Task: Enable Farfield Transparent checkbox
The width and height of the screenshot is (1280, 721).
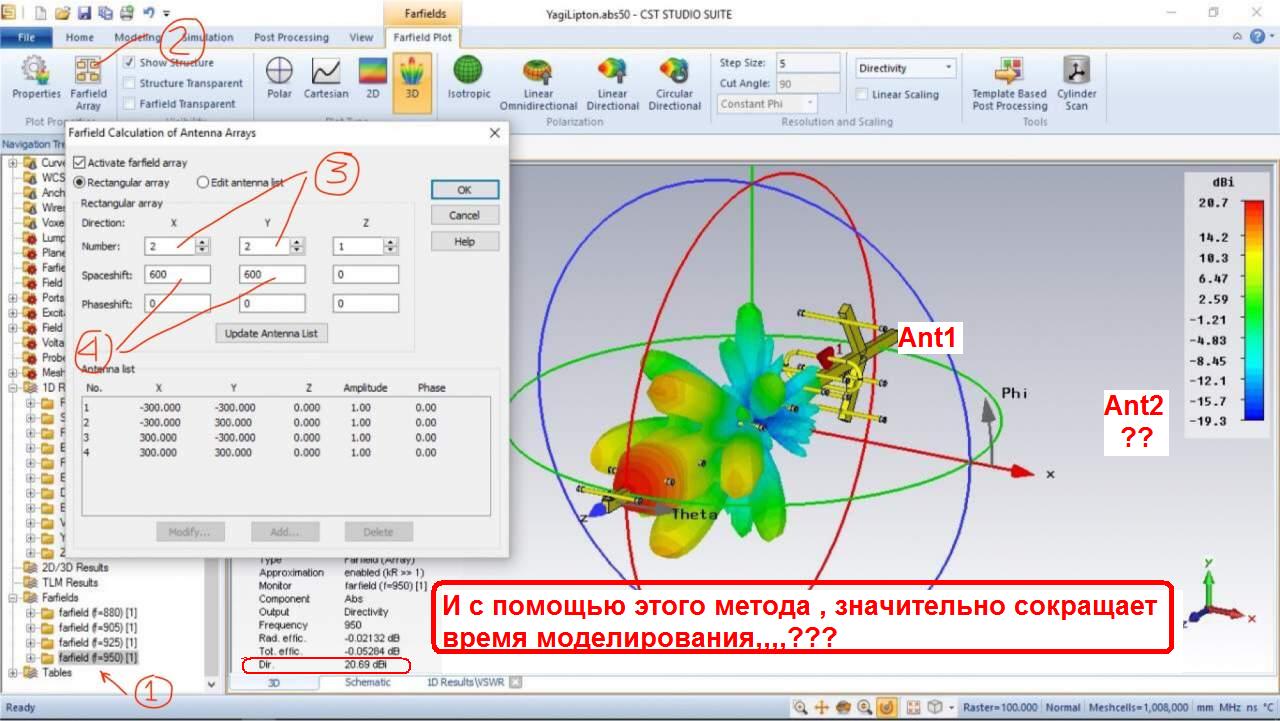Action: 129,104
